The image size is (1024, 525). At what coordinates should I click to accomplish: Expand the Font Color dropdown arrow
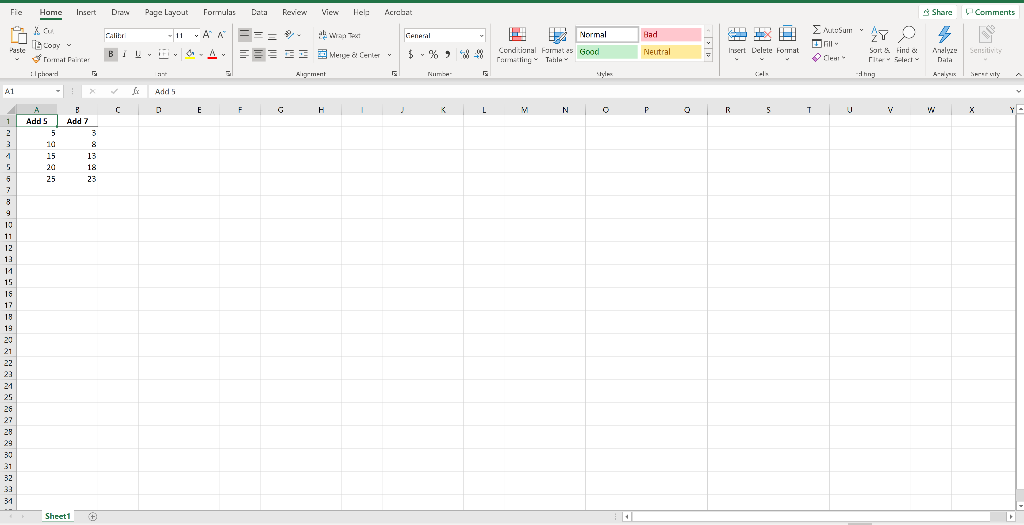click(223, 55)
